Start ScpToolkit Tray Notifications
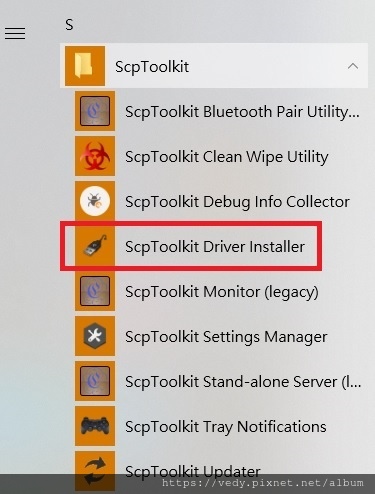 pyautogui.click(x=226, y=427)
